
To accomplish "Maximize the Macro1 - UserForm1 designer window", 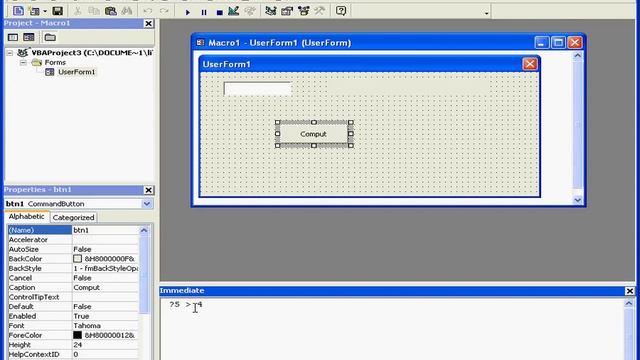I will click(x=558, y=42).
